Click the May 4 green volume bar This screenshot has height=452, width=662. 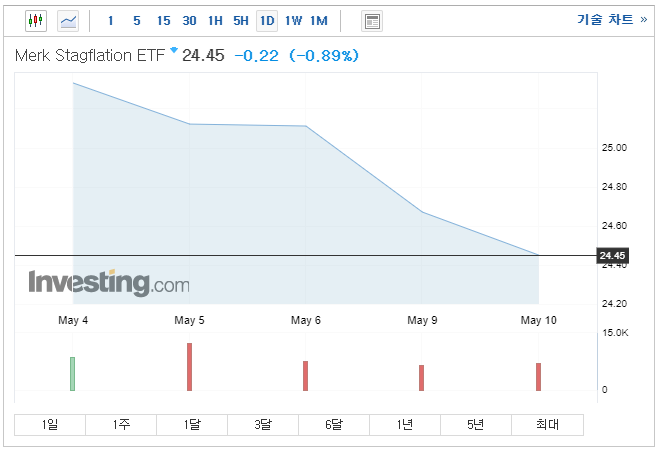(73, 374)
